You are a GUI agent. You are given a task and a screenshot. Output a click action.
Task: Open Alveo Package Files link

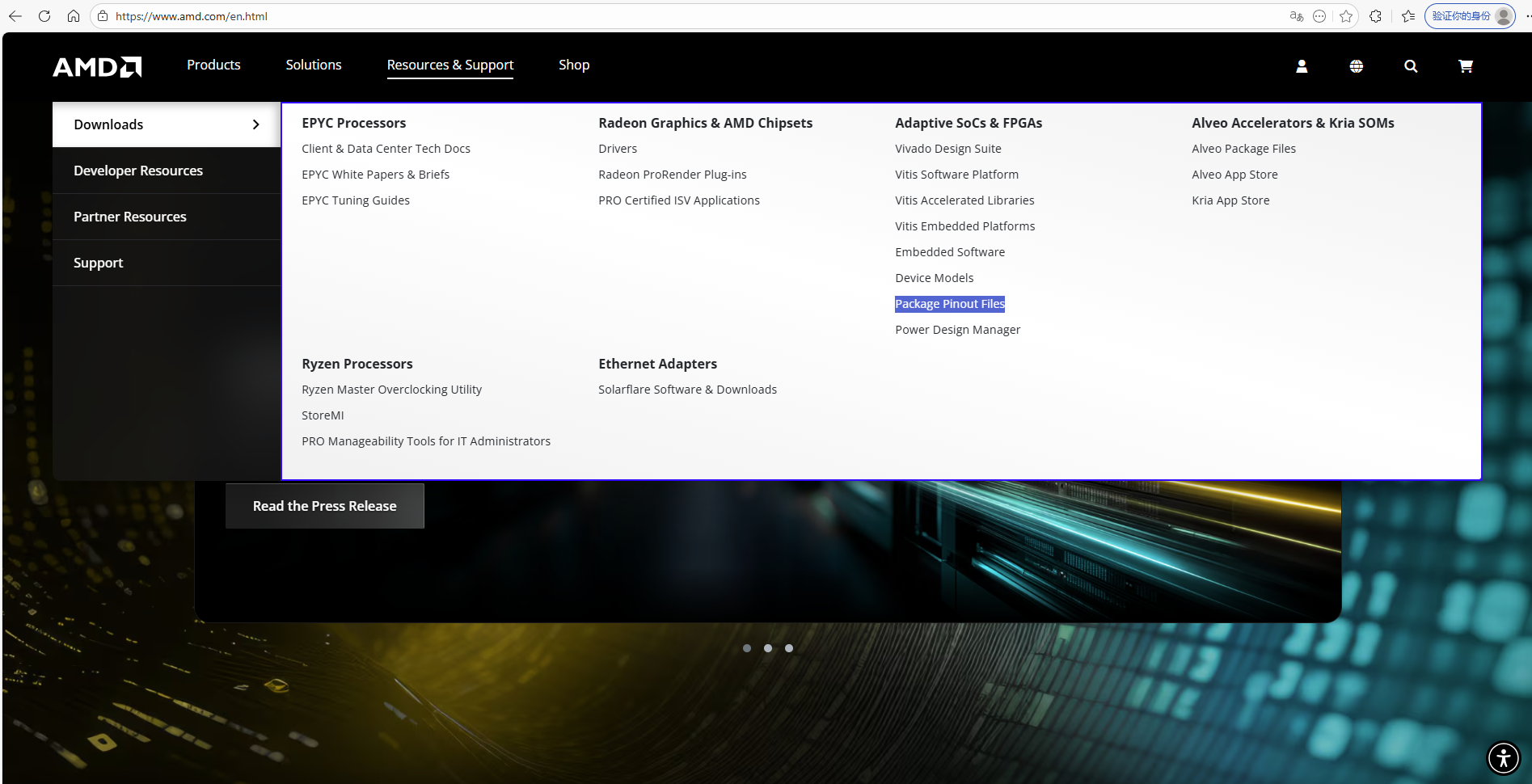point(1243,149)
